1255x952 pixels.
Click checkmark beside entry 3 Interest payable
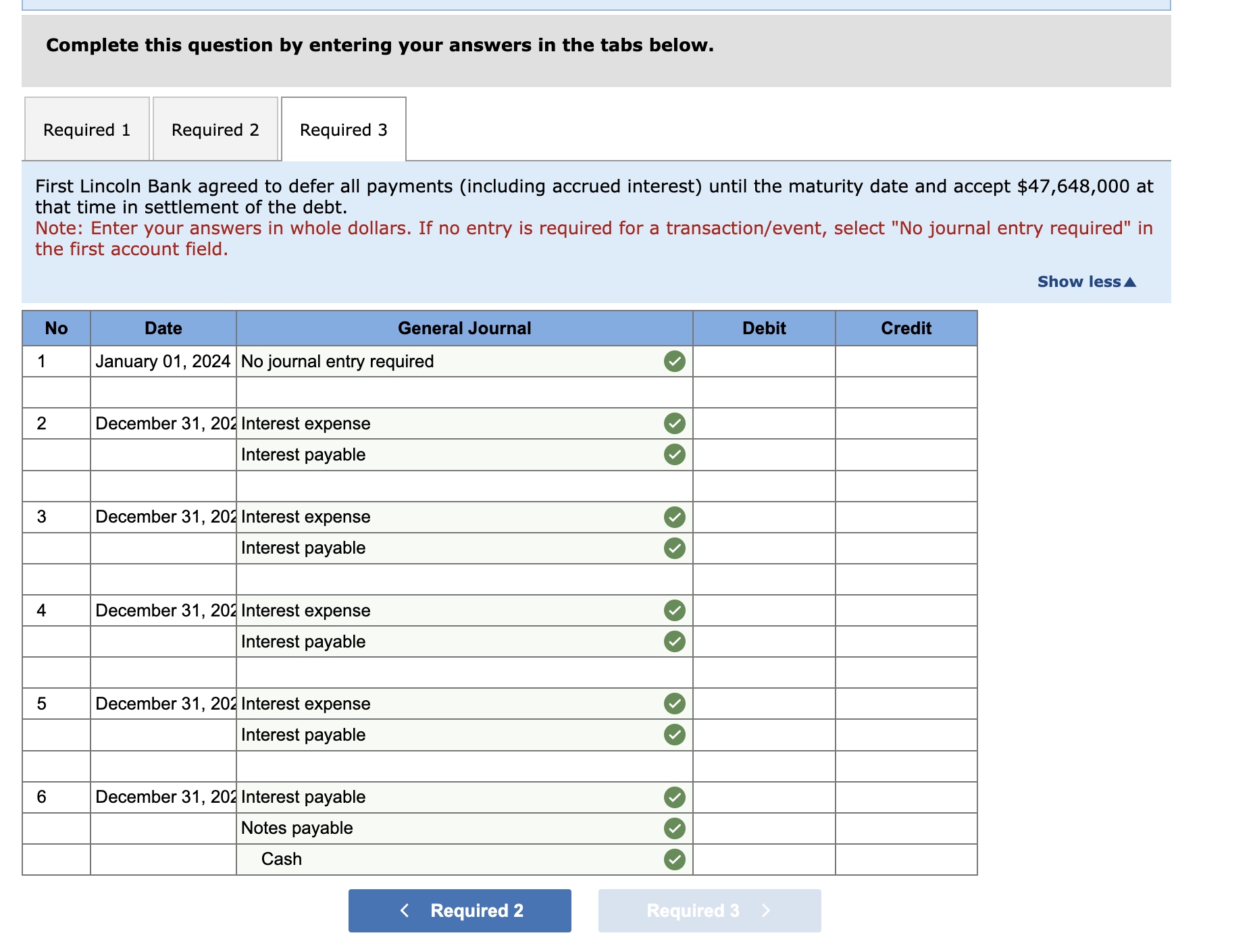pyautogui.click(x=674, y=548)
